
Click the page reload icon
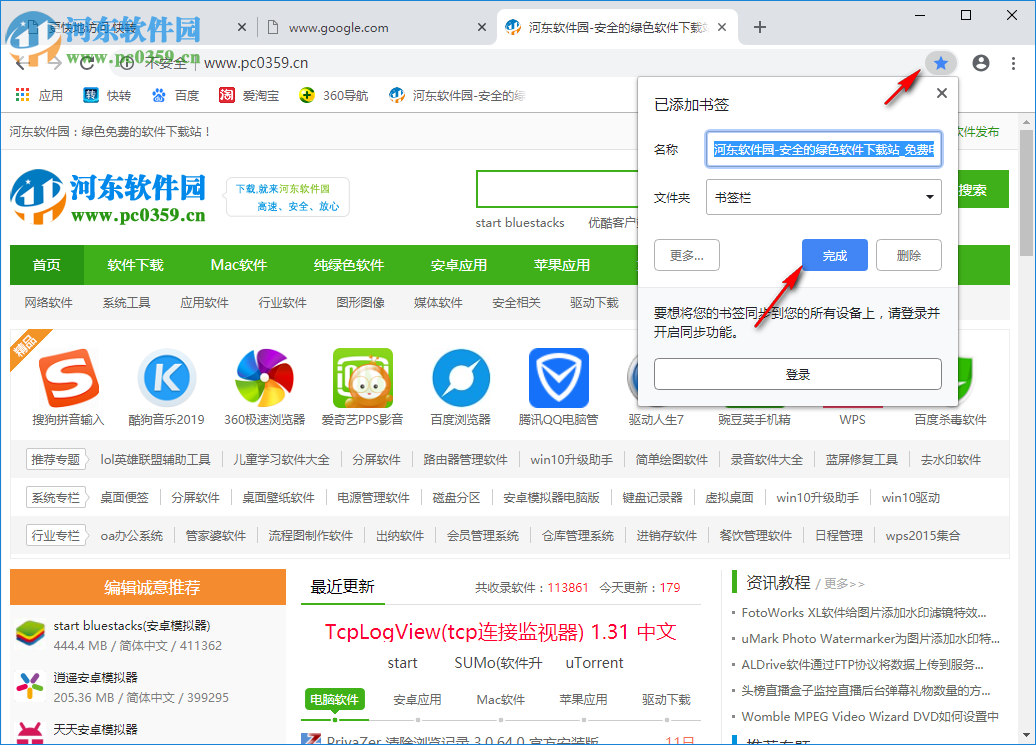[x=88, y=62]
